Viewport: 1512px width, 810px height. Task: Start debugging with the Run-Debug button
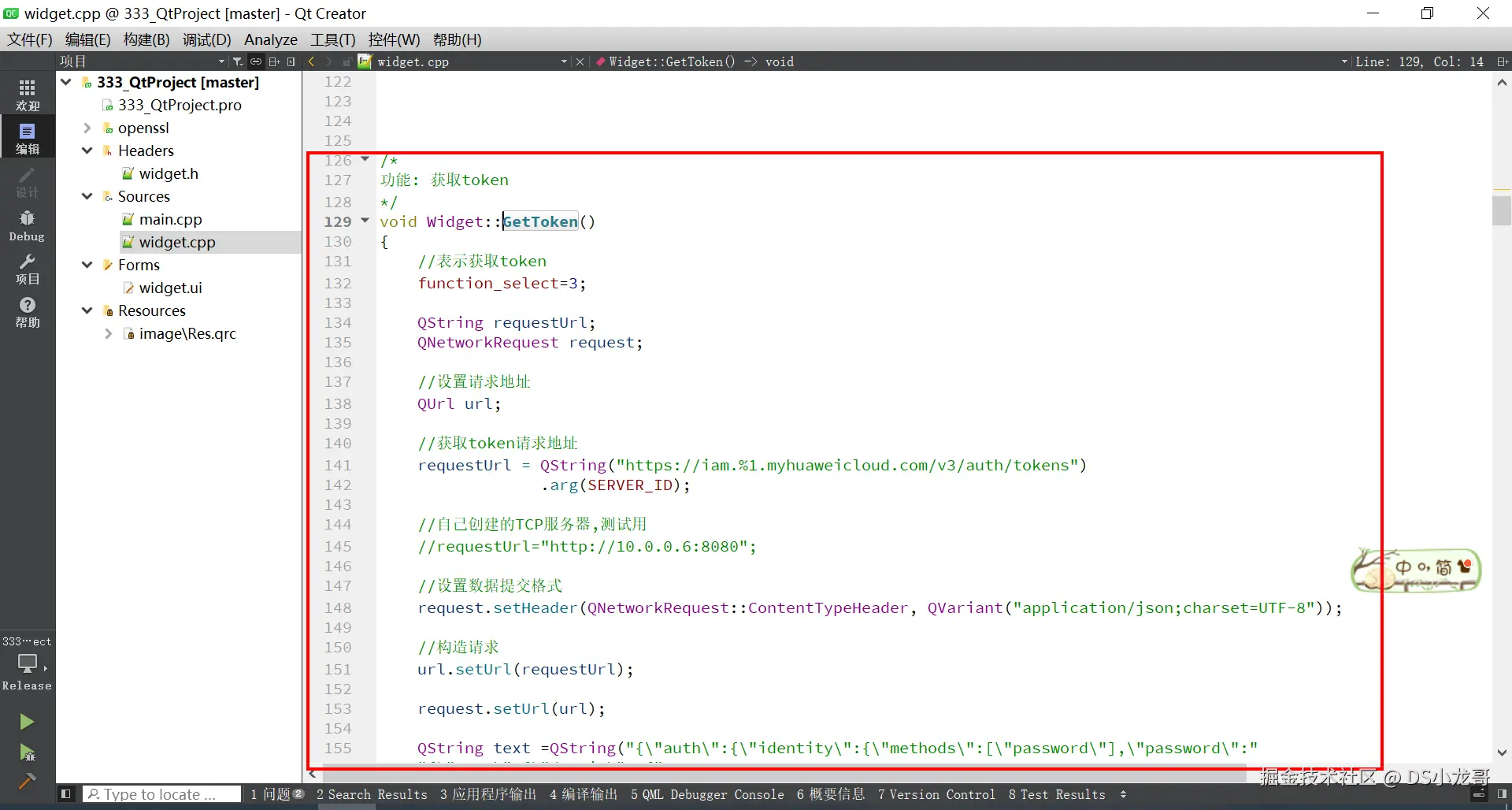click(27, 752)
